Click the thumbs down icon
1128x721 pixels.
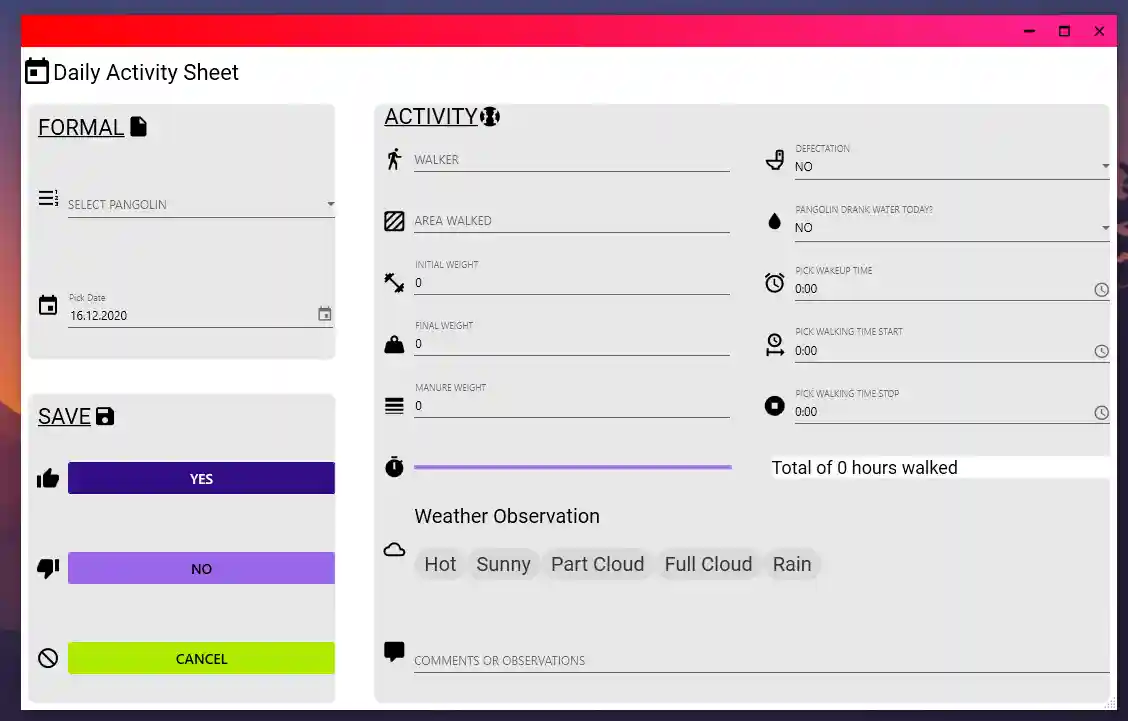(48, 568)
